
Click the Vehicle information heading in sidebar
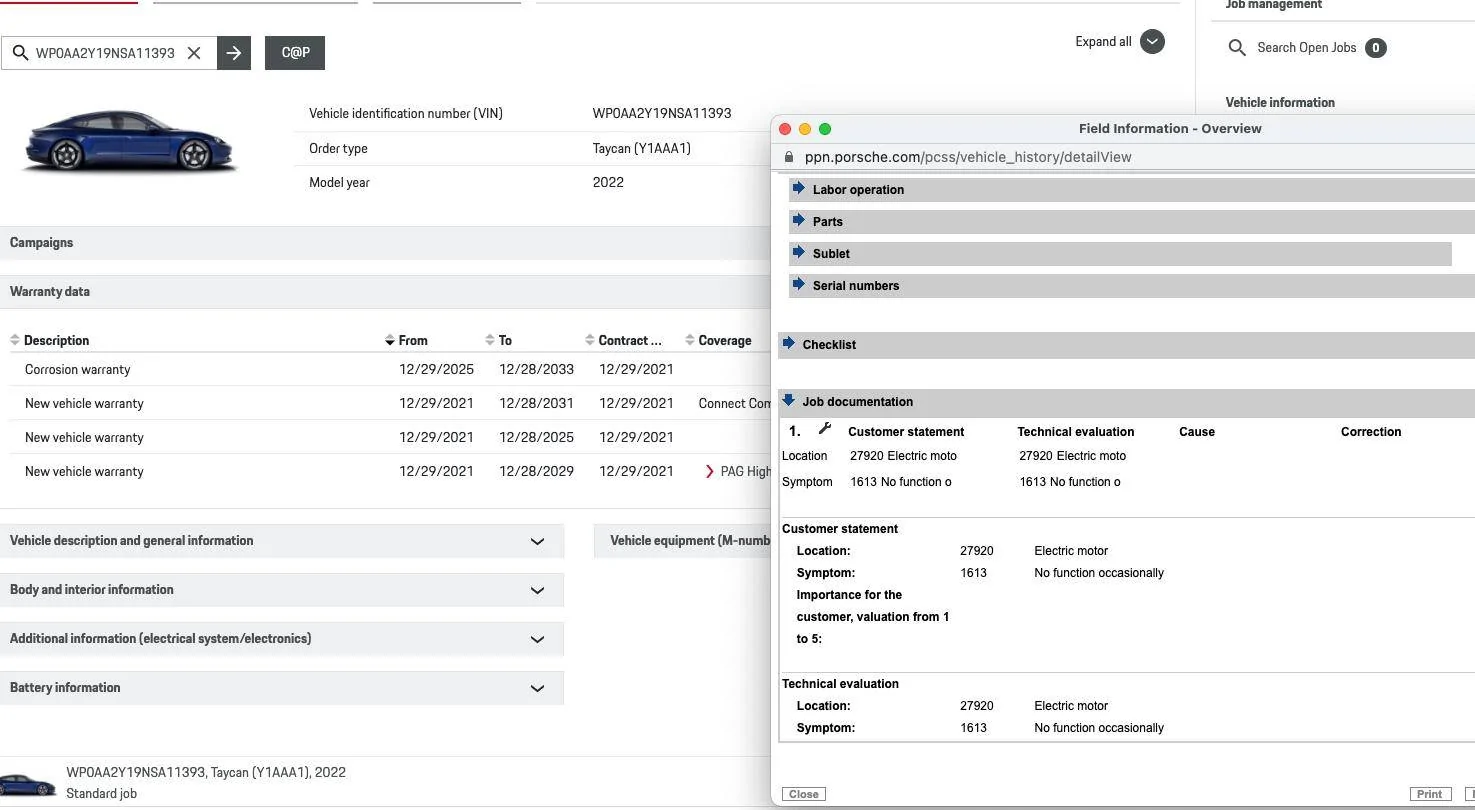pyautogui.click(x=1280, y=102)
